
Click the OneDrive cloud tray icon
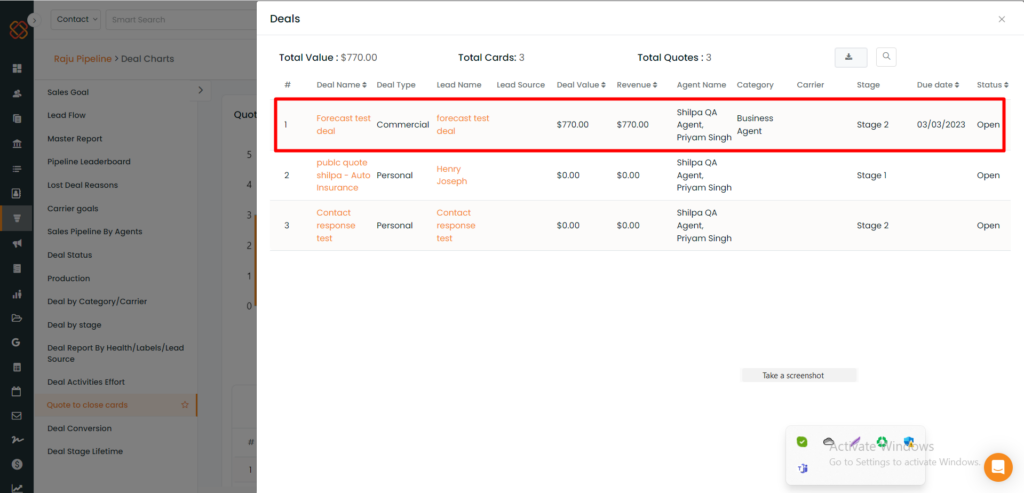tap(828, 442)
